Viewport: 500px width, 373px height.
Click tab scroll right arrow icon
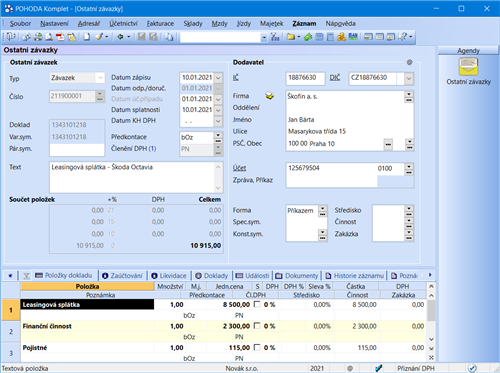430,275
